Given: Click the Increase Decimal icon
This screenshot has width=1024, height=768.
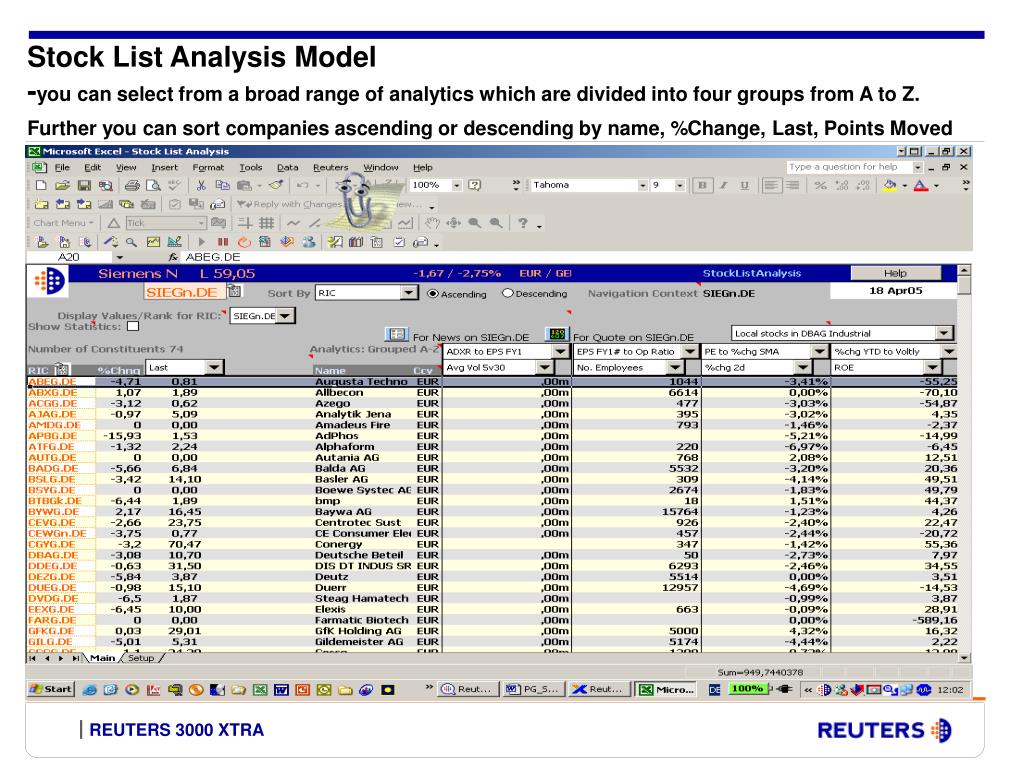Looking at the screenshot, I should click(x=842, y=185).
